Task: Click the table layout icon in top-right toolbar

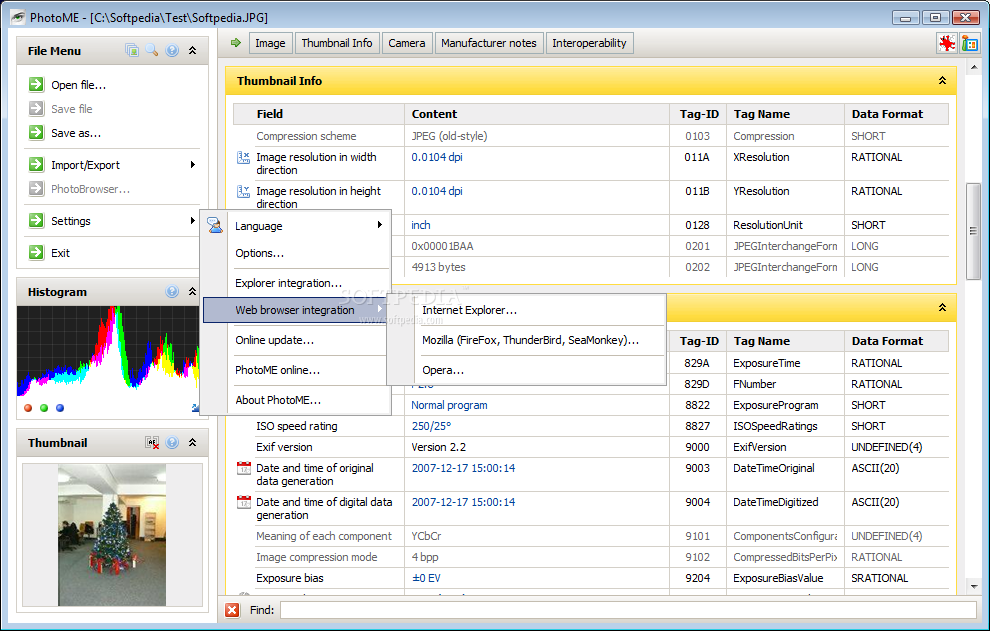Action: (x=969, y=43)
